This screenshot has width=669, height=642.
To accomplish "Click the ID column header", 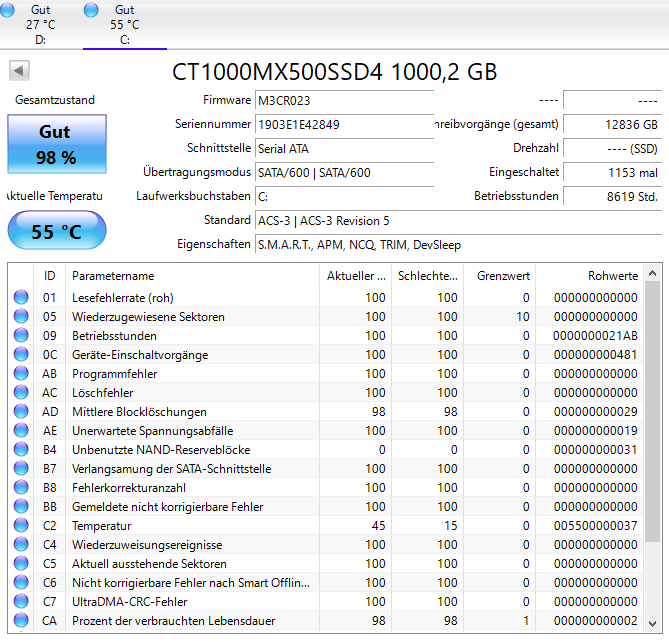I will [49, 276].
